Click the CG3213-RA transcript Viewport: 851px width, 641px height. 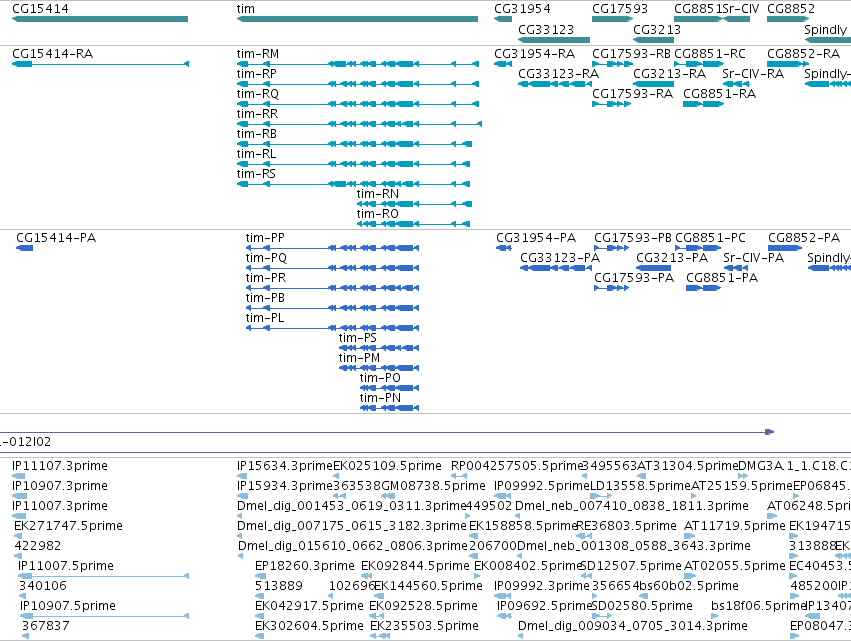coord(653,84)
